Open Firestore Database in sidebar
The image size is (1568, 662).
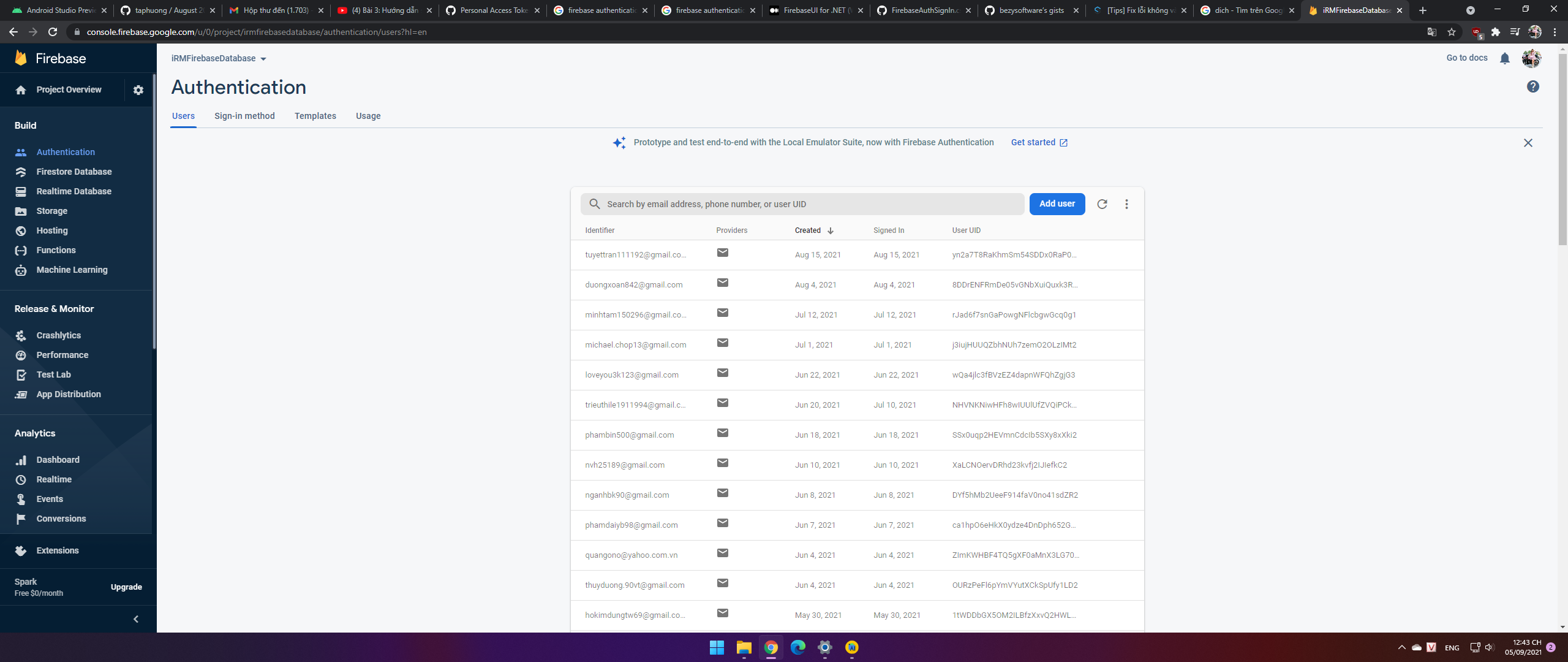click(73, 172)
